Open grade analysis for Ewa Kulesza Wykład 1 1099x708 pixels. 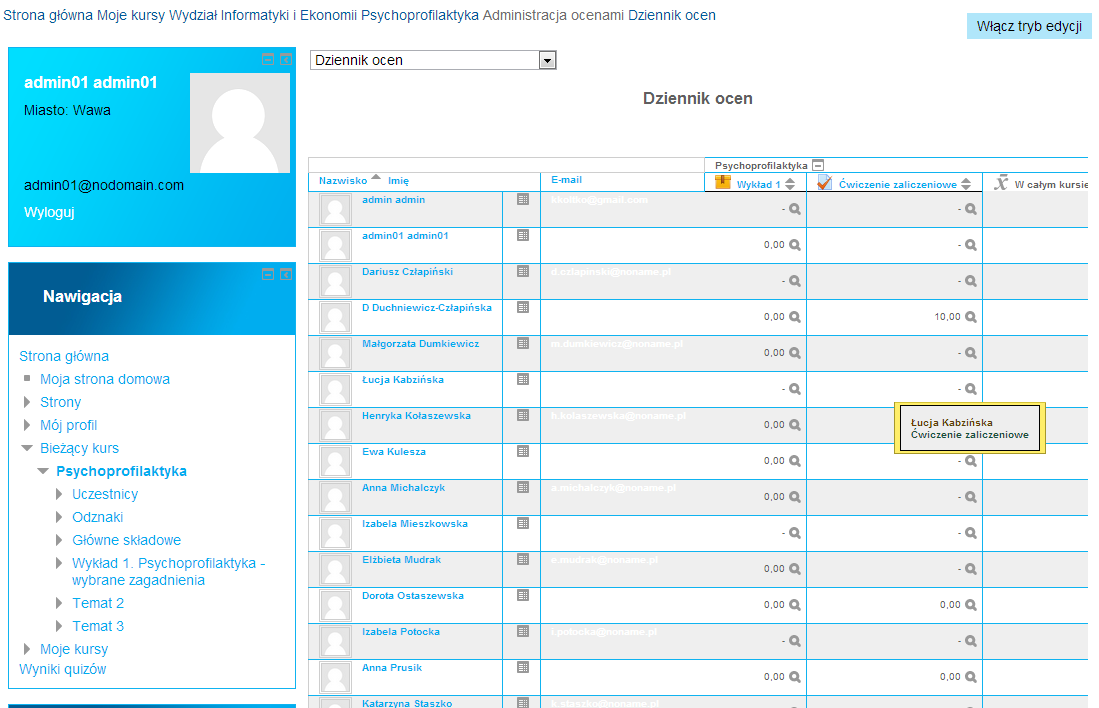click(x=795, y=461)
